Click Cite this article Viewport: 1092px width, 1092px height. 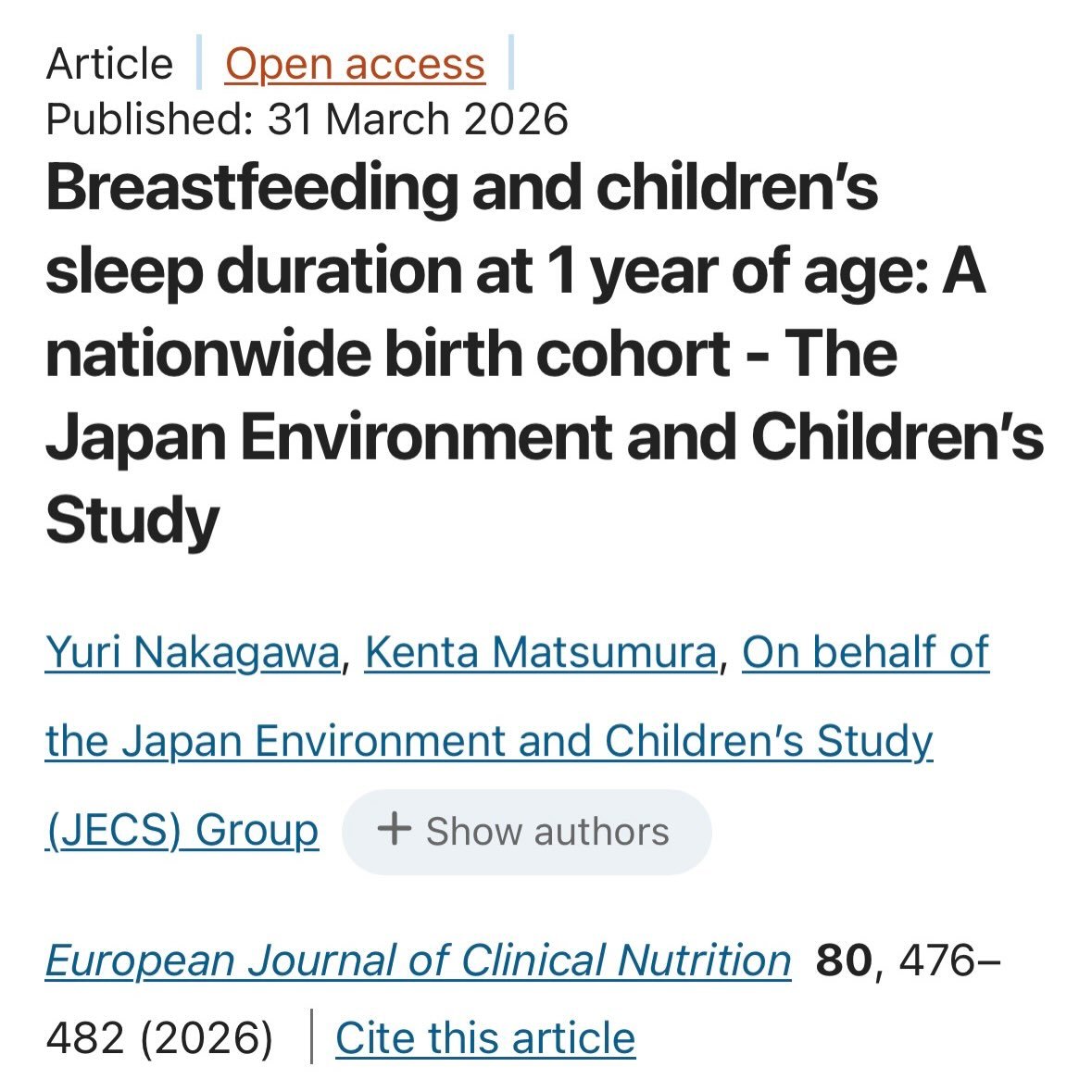tap(485, 1038)
